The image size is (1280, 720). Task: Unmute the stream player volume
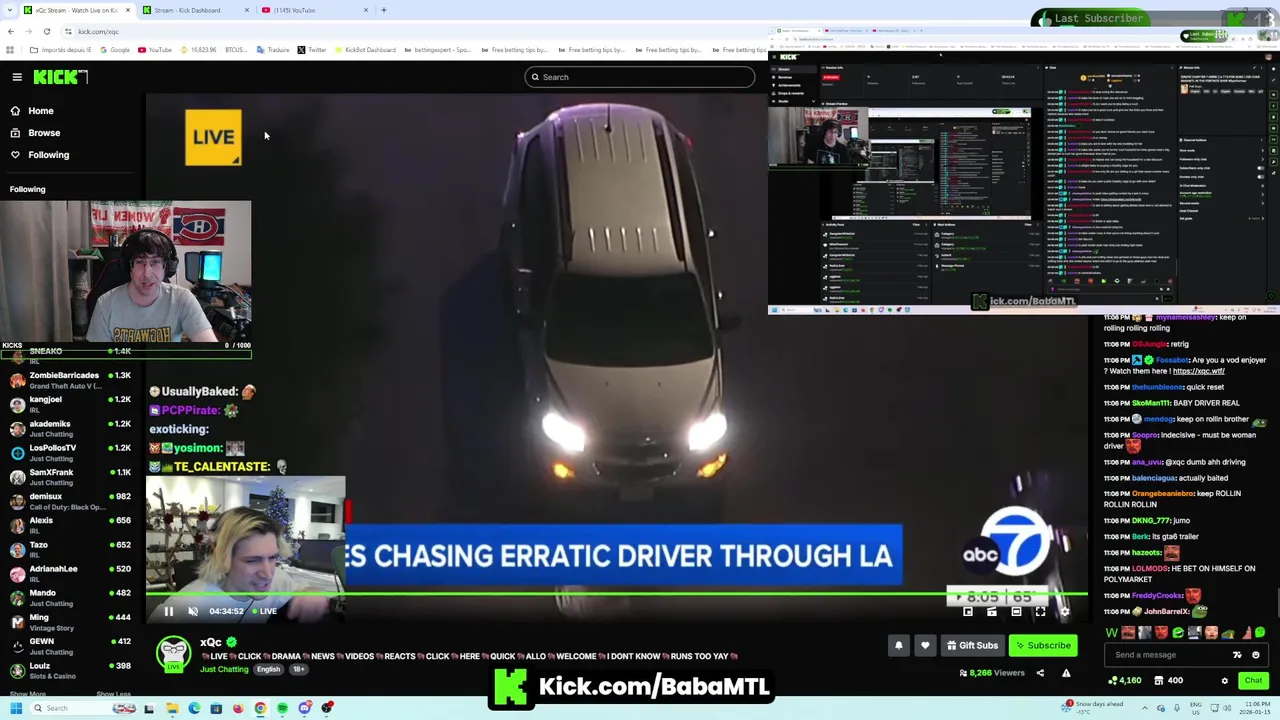coord(193,611)
